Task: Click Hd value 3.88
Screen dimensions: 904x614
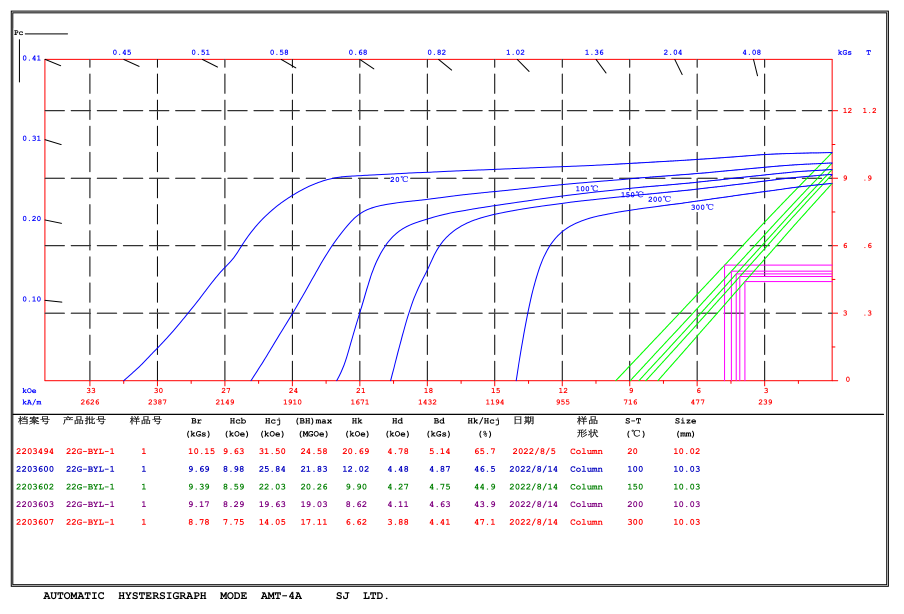Action: (398, 522)
